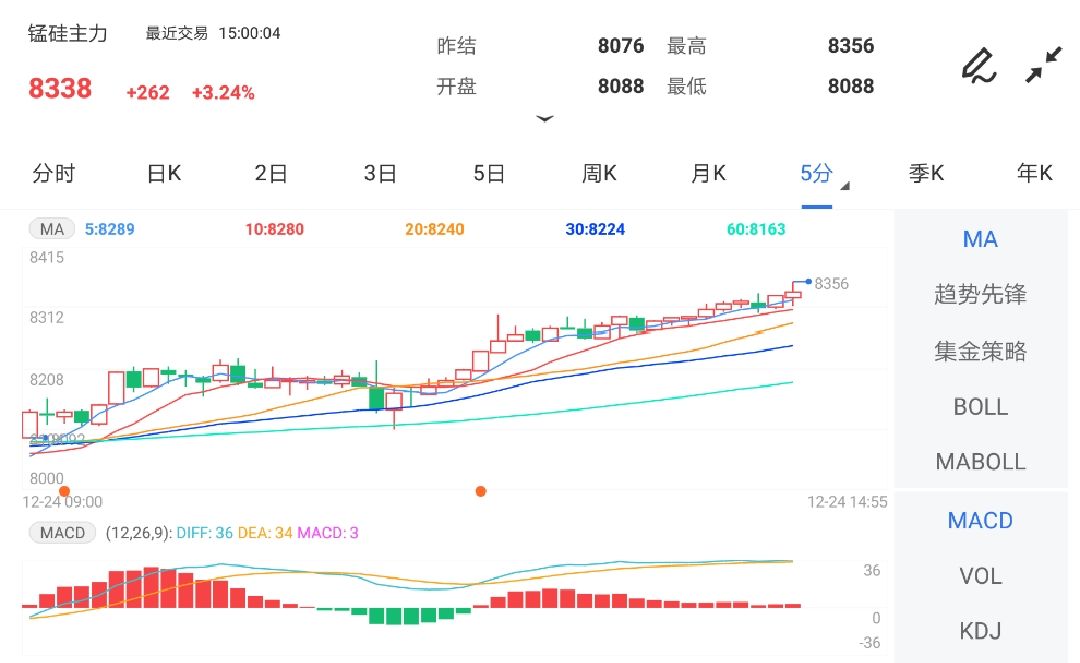
Task: Click the 开盘 value 8088
Action: tap(621, 86)
